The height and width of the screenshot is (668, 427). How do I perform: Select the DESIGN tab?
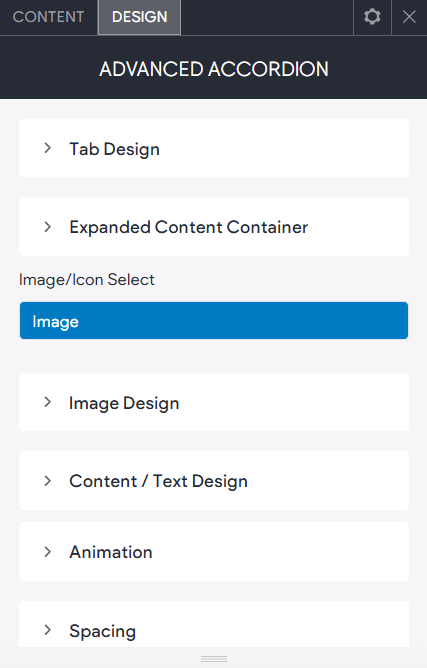(139, 17)
